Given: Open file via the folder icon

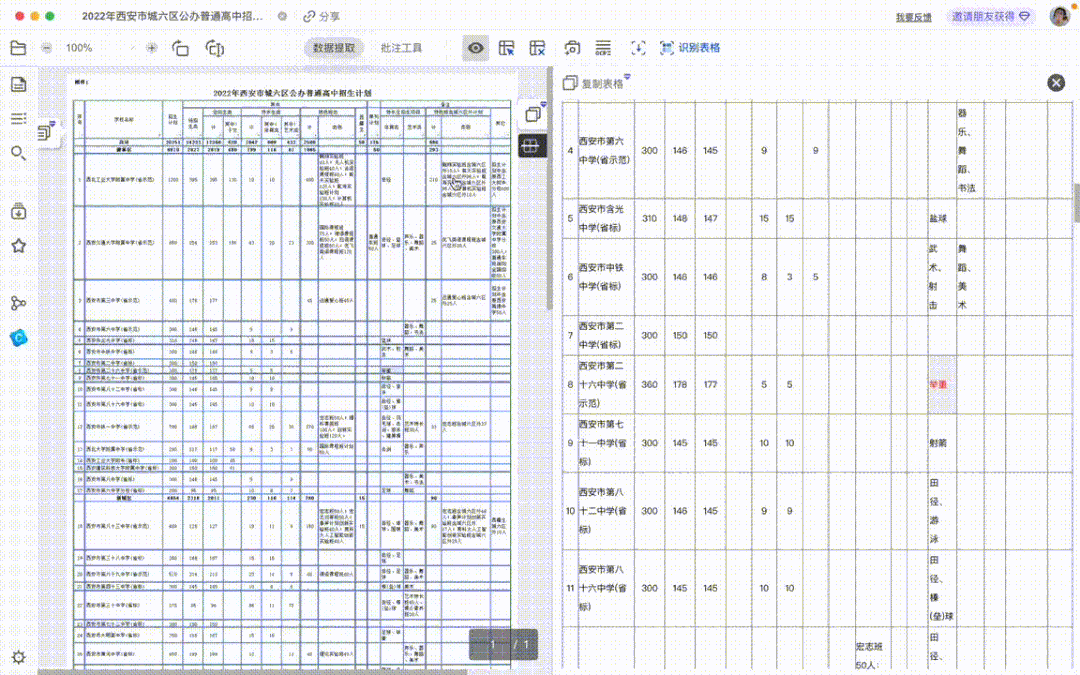Looking at the screenshot, I should (19, 48).
